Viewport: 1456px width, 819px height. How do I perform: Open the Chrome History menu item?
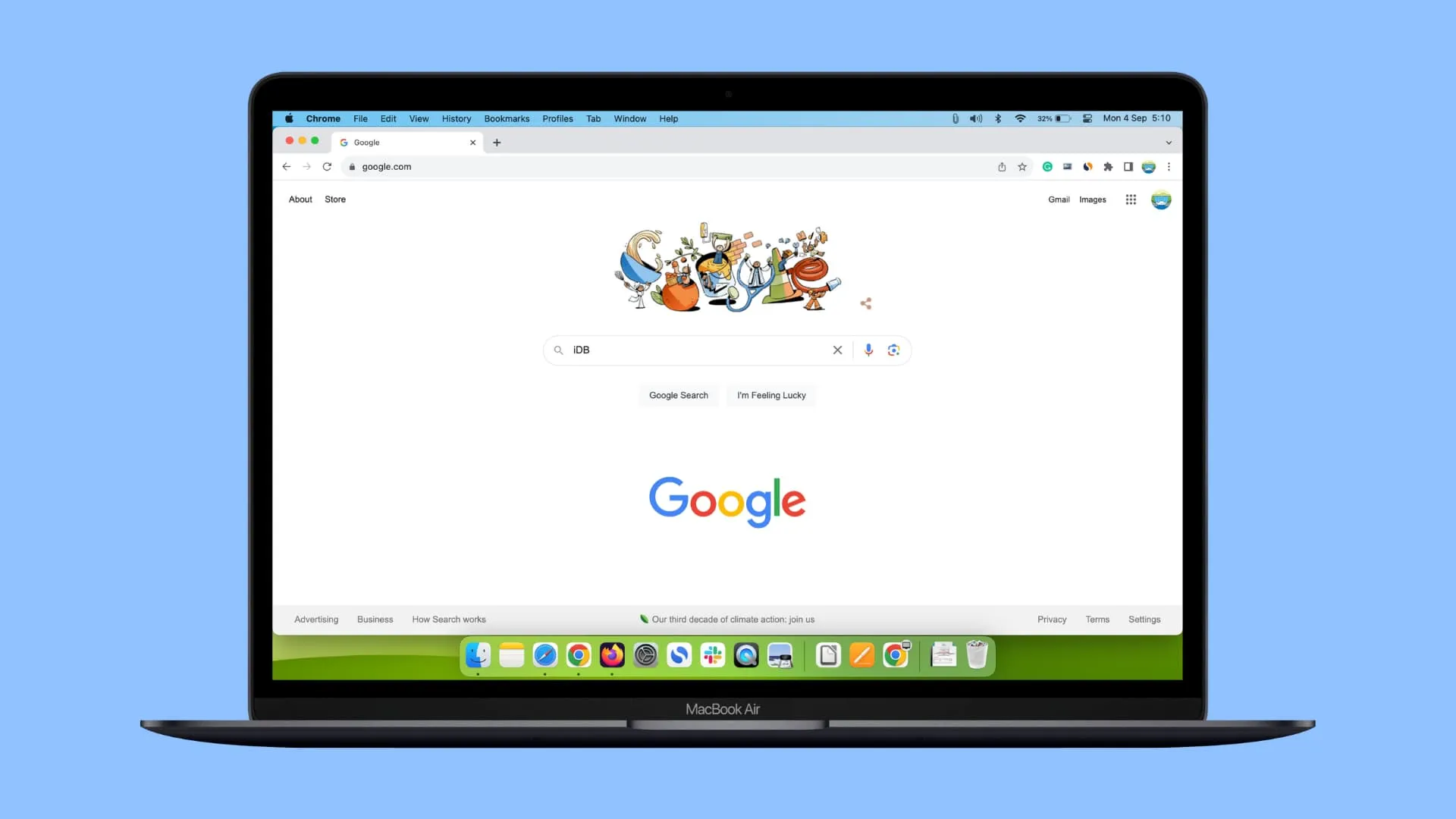[x=456, y=118]
